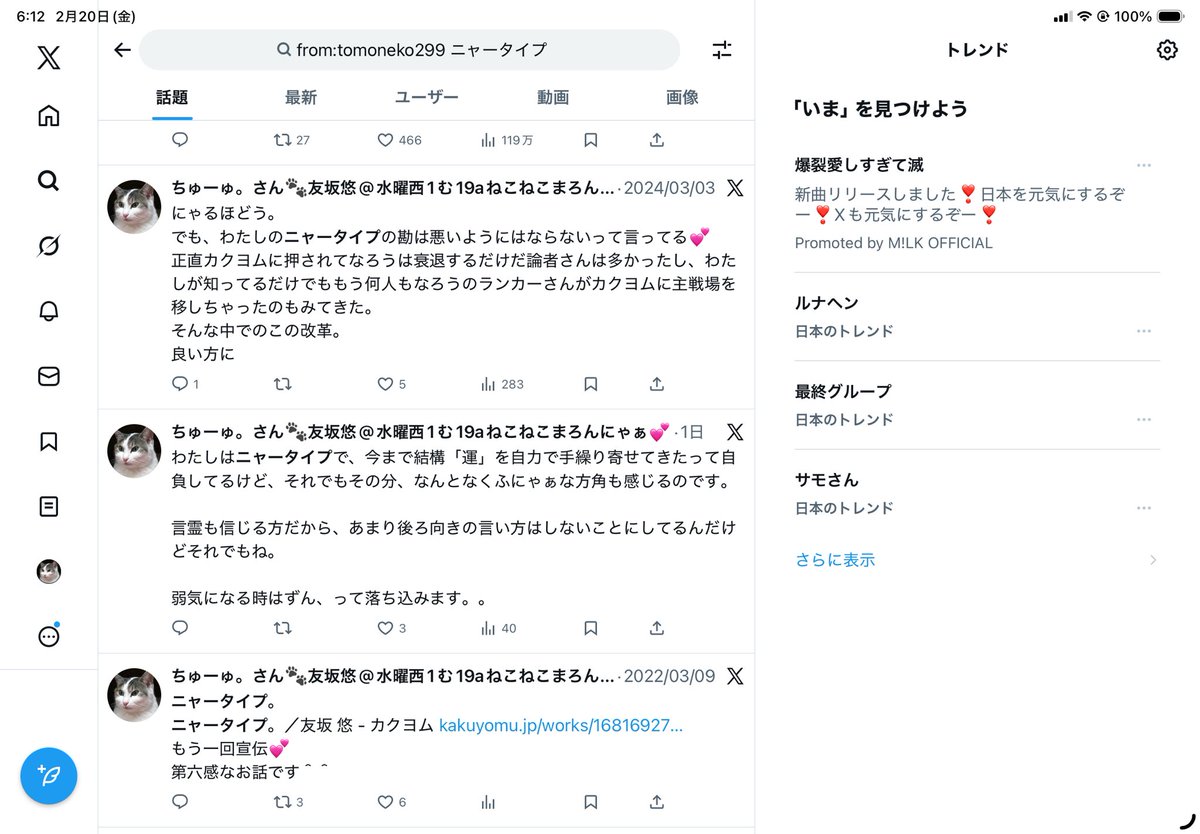Compose a new post
The height and width of the screenshot is (834, 1200).
(x=48, y=775)
